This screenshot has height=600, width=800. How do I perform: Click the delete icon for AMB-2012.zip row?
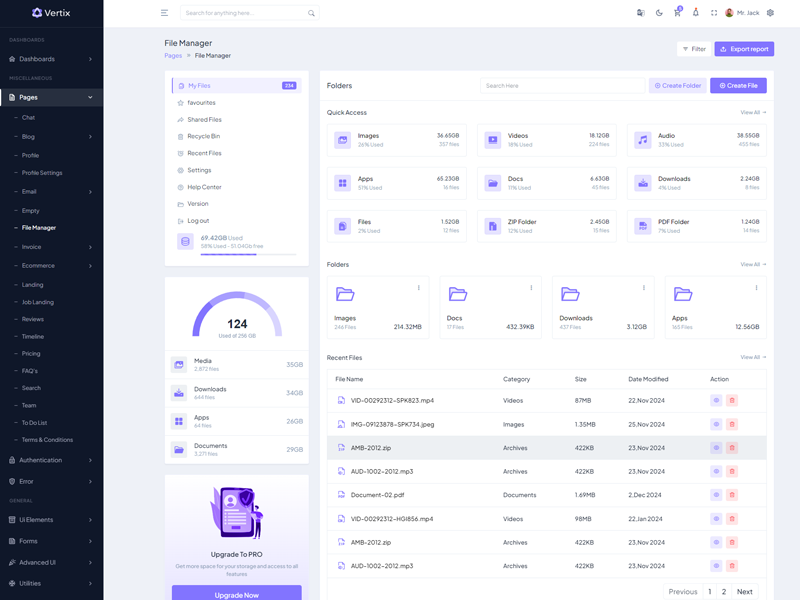point(732,448)
